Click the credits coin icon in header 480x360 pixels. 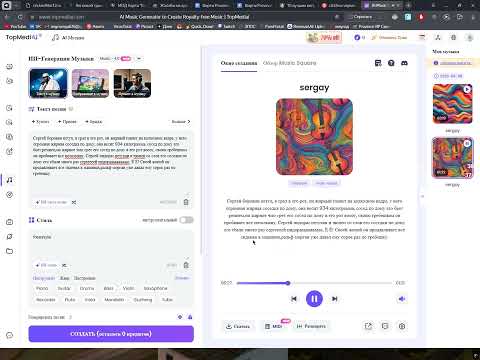pos(357,37)
